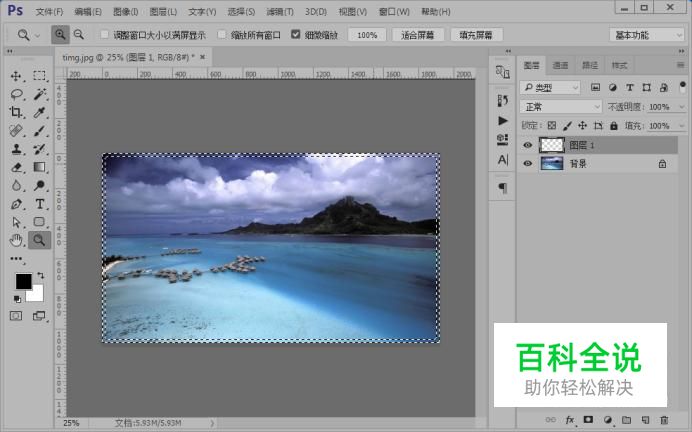
Task: Uncheck the 细微缩放 checkbox
Action: 296,34
